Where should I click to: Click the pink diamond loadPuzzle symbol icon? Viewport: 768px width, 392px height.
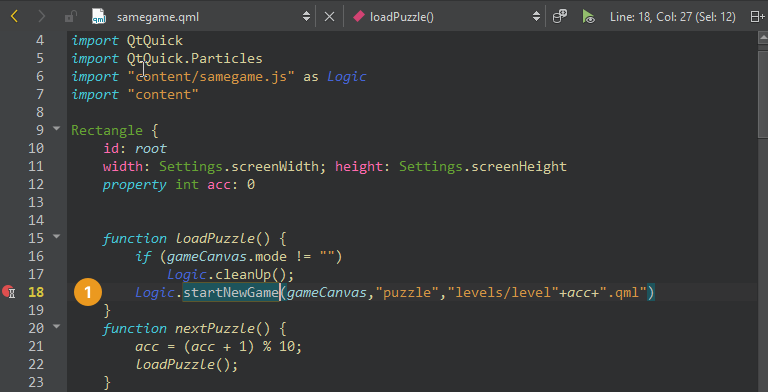click(x=359, y=17)
